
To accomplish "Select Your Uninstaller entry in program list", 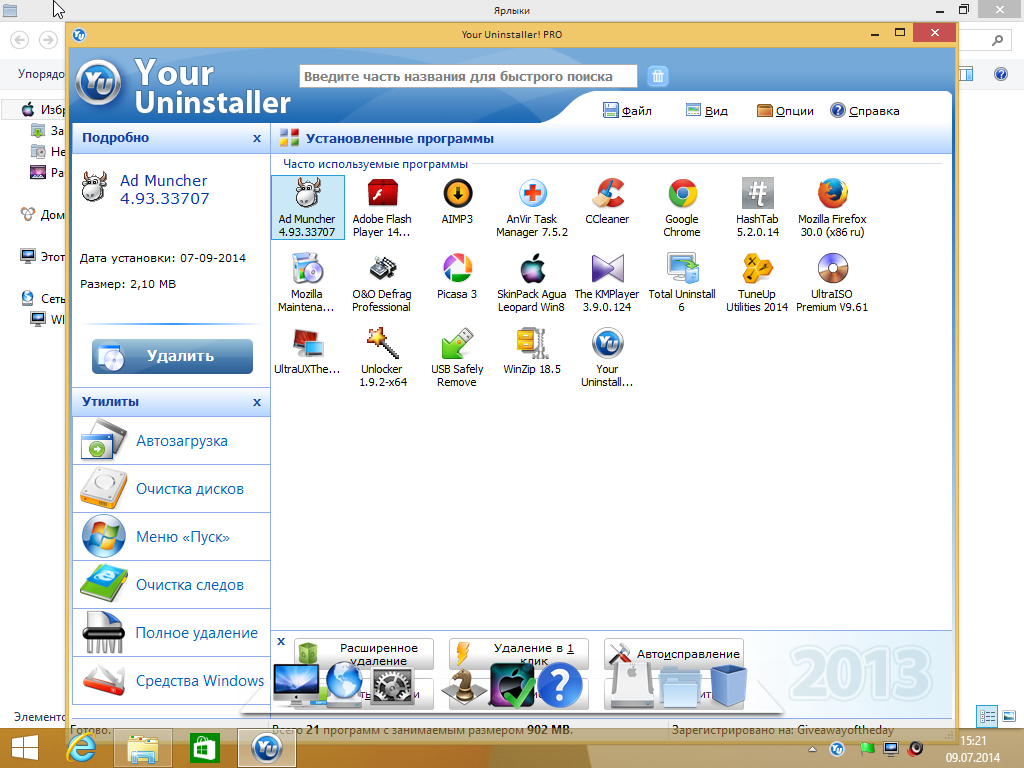I will pos(607,358).
